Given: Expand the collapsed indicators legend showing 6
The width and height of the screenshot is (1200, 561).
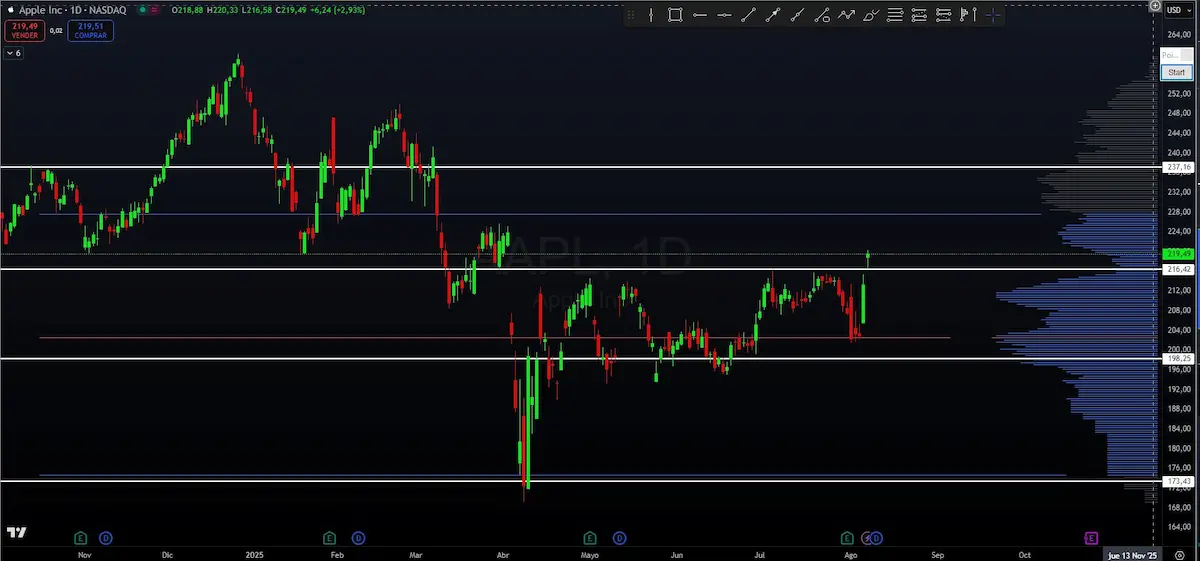Looking at the screenshot, I should pyautogui.click(x=14, y=53).
